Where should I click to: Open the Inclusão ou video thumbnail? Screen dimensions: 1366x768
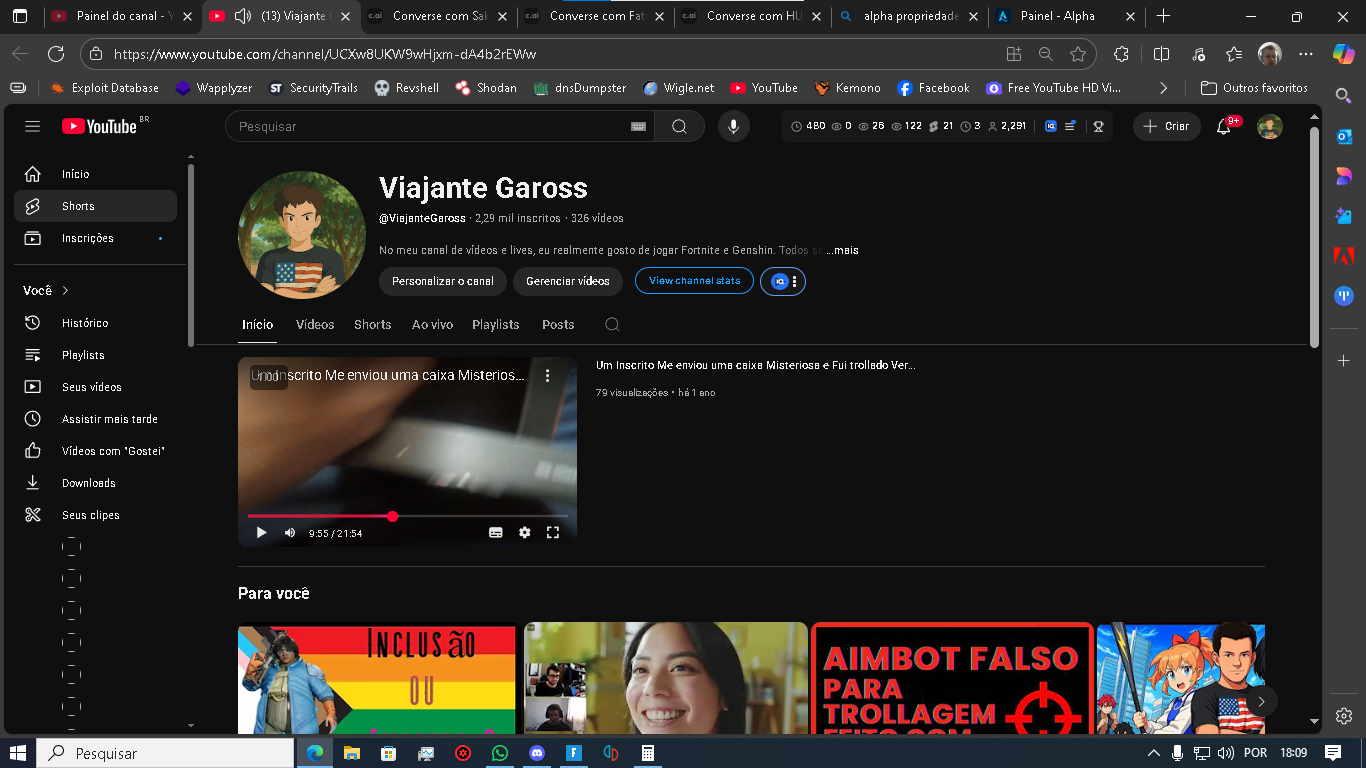377,679
